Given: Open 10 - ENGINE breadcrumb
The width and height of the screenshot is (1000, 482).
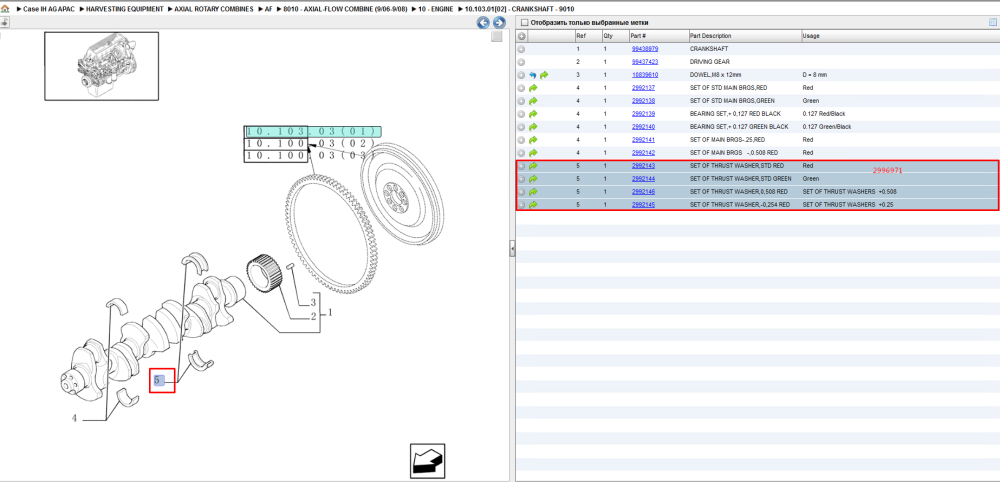Looking at the screenshot, I should tap(435, 10).
